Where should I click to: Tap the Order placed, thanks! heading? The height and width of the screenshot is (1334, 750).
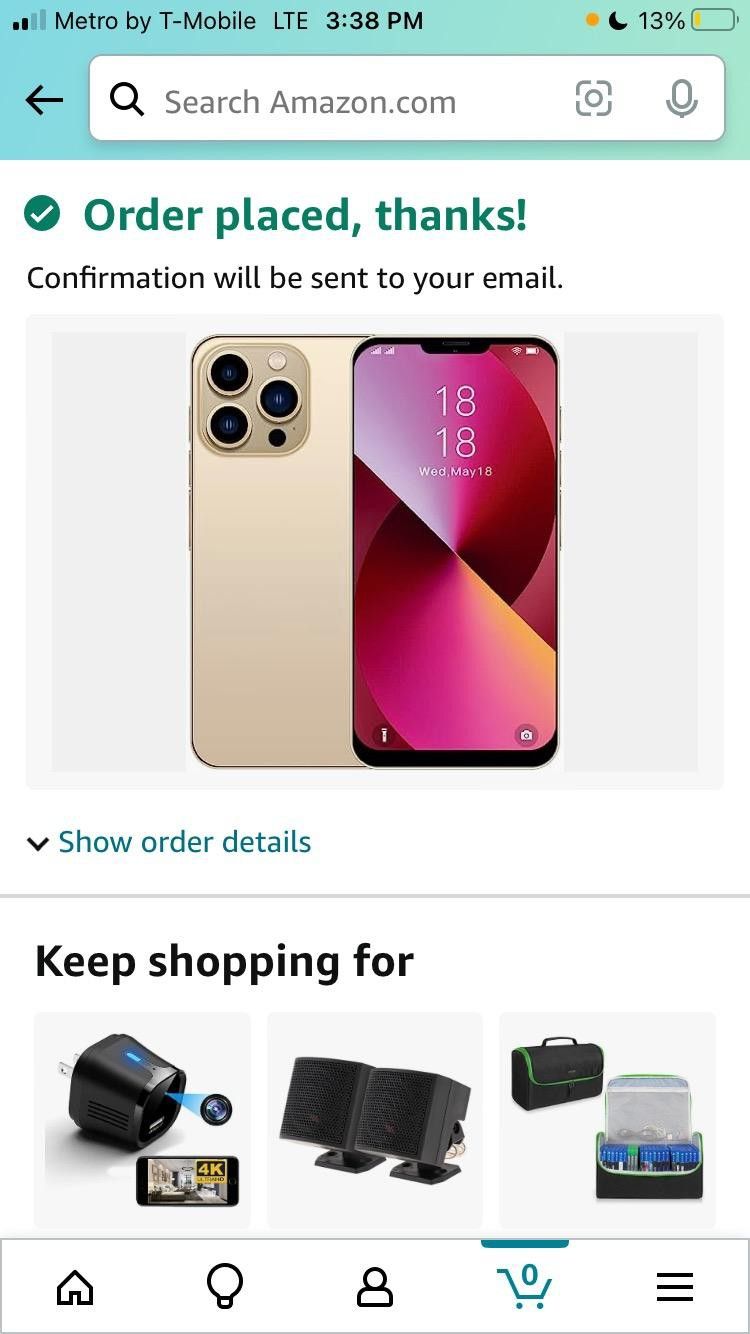coord(305,215)
